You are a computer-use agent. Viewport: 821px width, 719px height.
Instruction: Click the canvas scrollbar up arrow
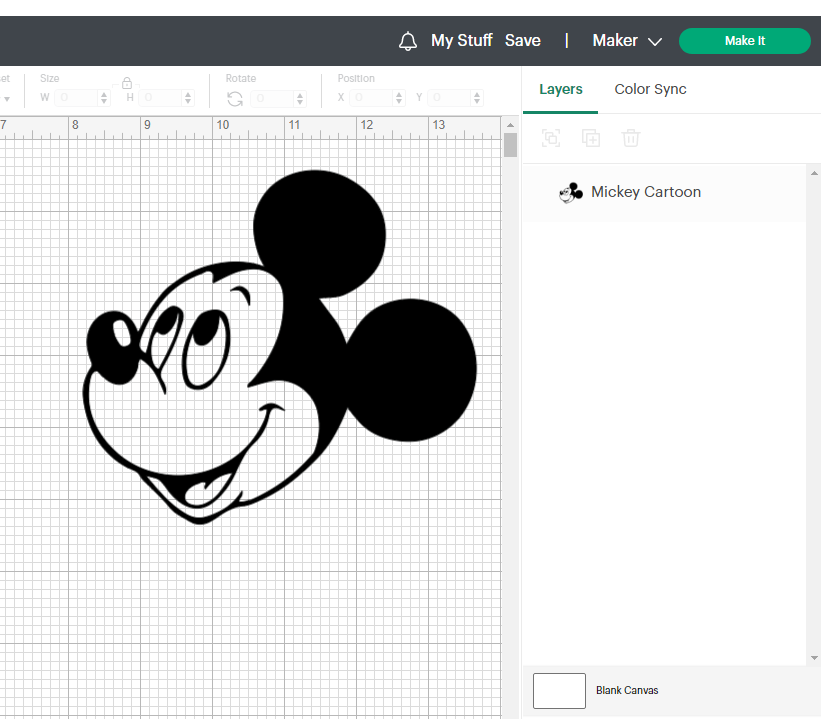(x=511, y=125)
